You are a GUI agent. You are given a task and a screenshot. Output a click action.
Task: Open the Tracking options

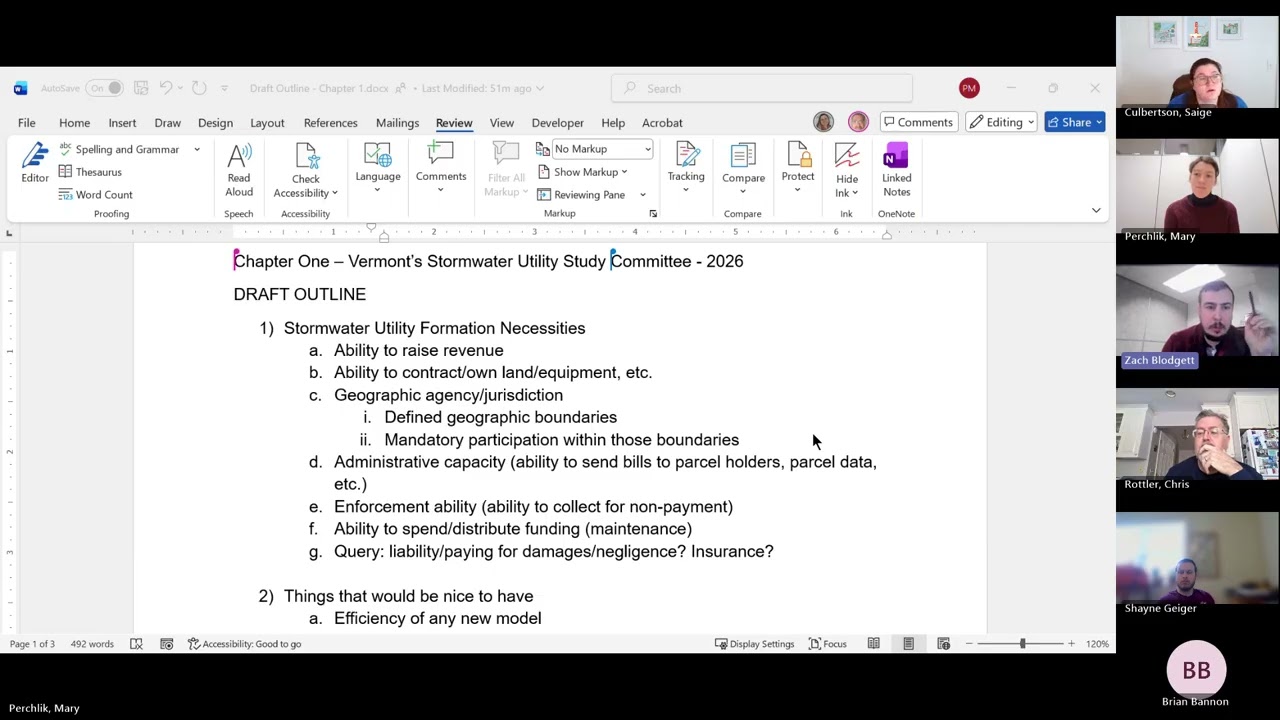[x=686, y=168]
